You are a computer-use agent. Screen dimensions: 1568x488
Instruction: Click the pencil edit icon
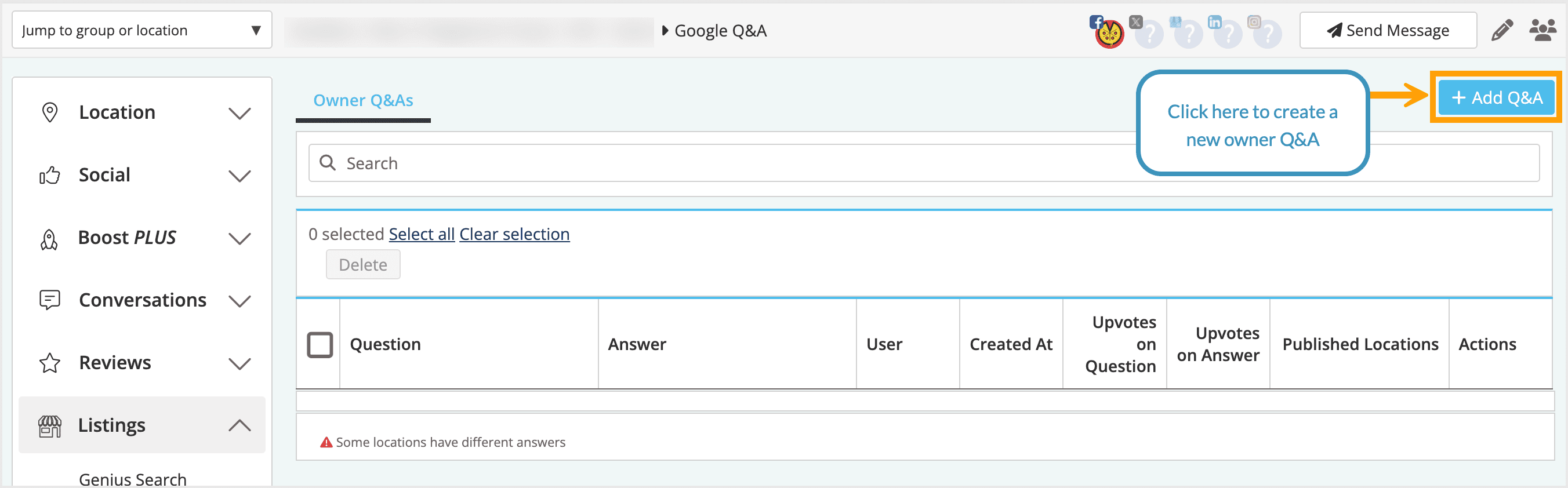click(x=1501, y=30)
